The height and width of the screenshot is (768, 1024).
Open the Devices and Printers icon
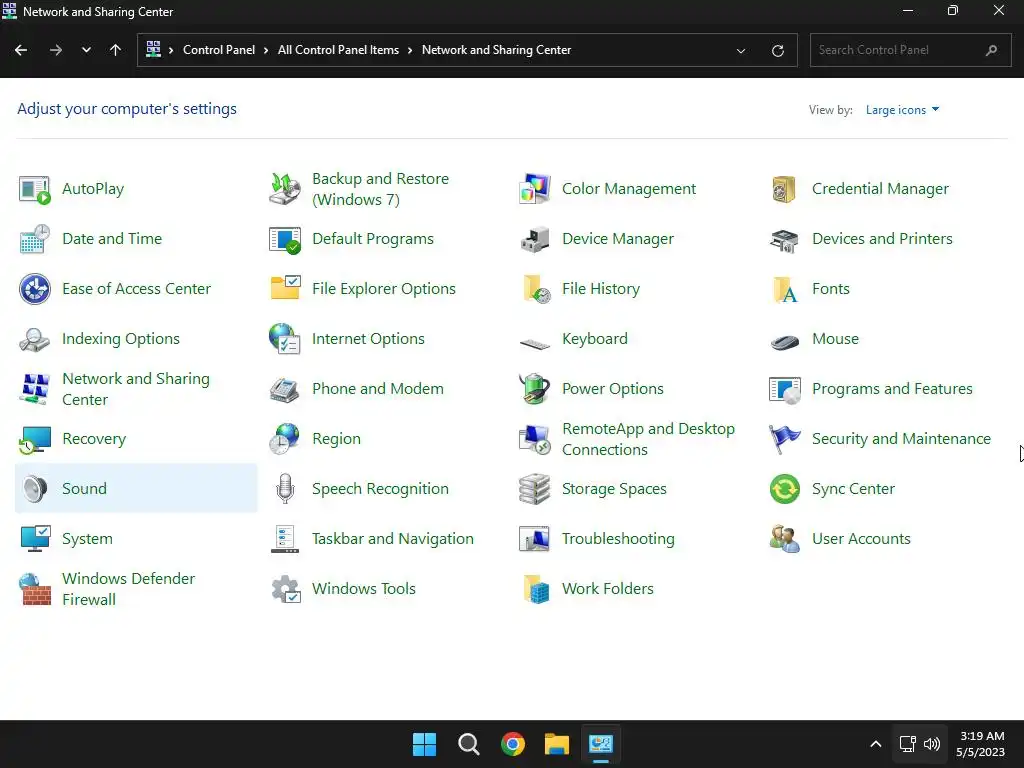[784, 239]
